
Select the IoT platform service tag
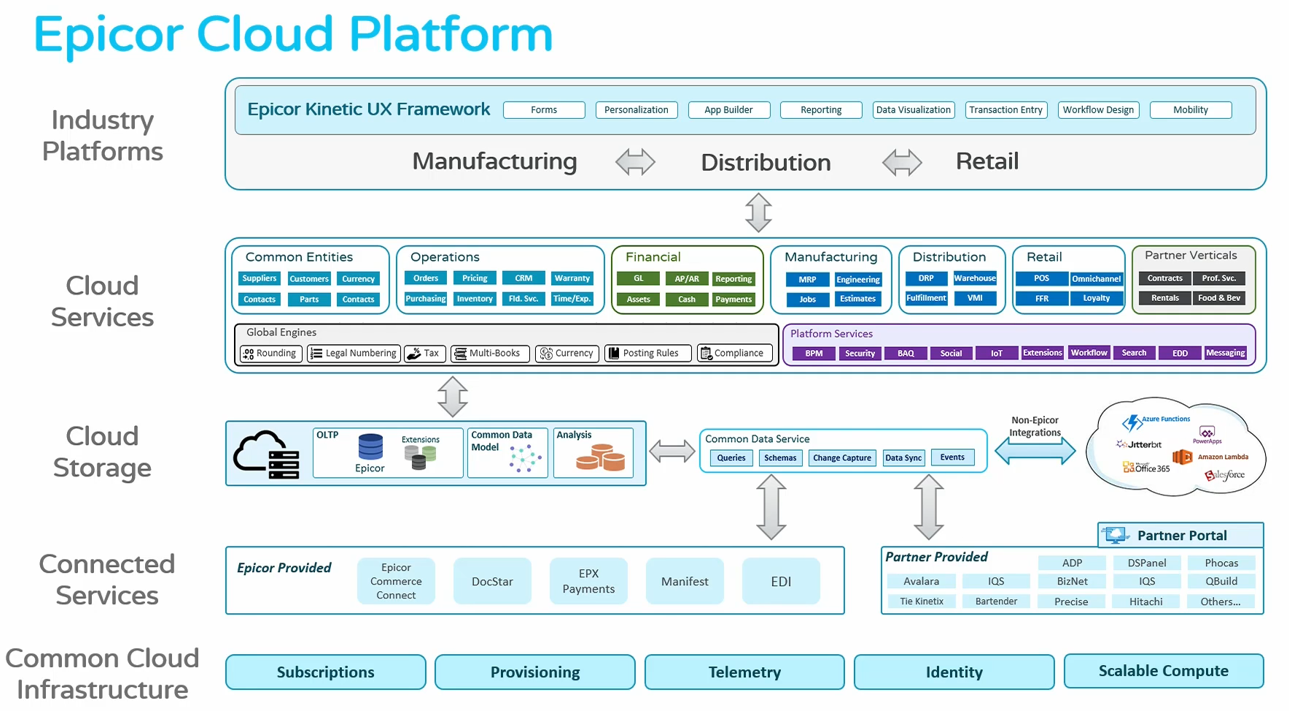[996, 353]
